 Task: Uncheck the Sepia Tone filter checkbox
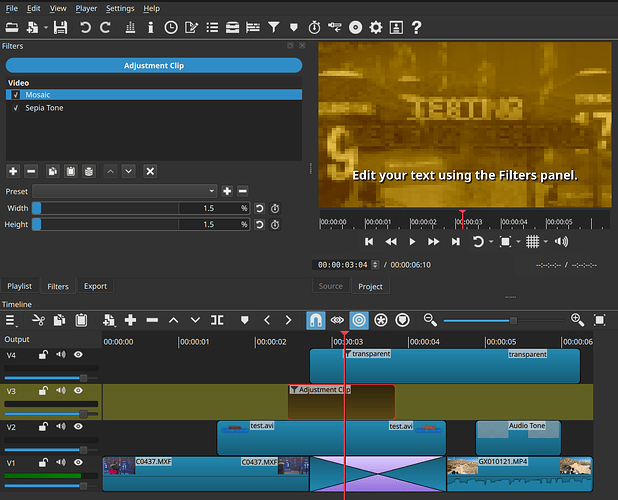click(16, 108)
